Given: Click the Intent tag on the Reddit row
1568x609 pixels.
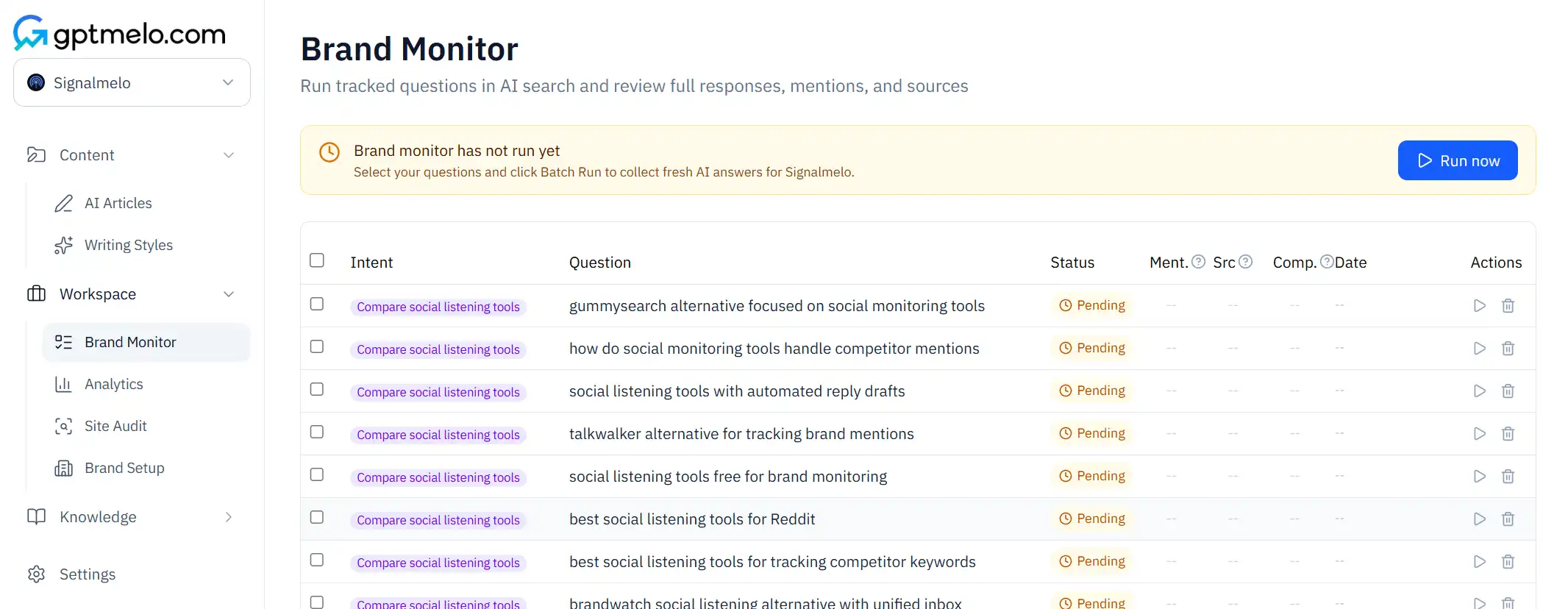Looking at the screenshot, I should click(438, 520).
